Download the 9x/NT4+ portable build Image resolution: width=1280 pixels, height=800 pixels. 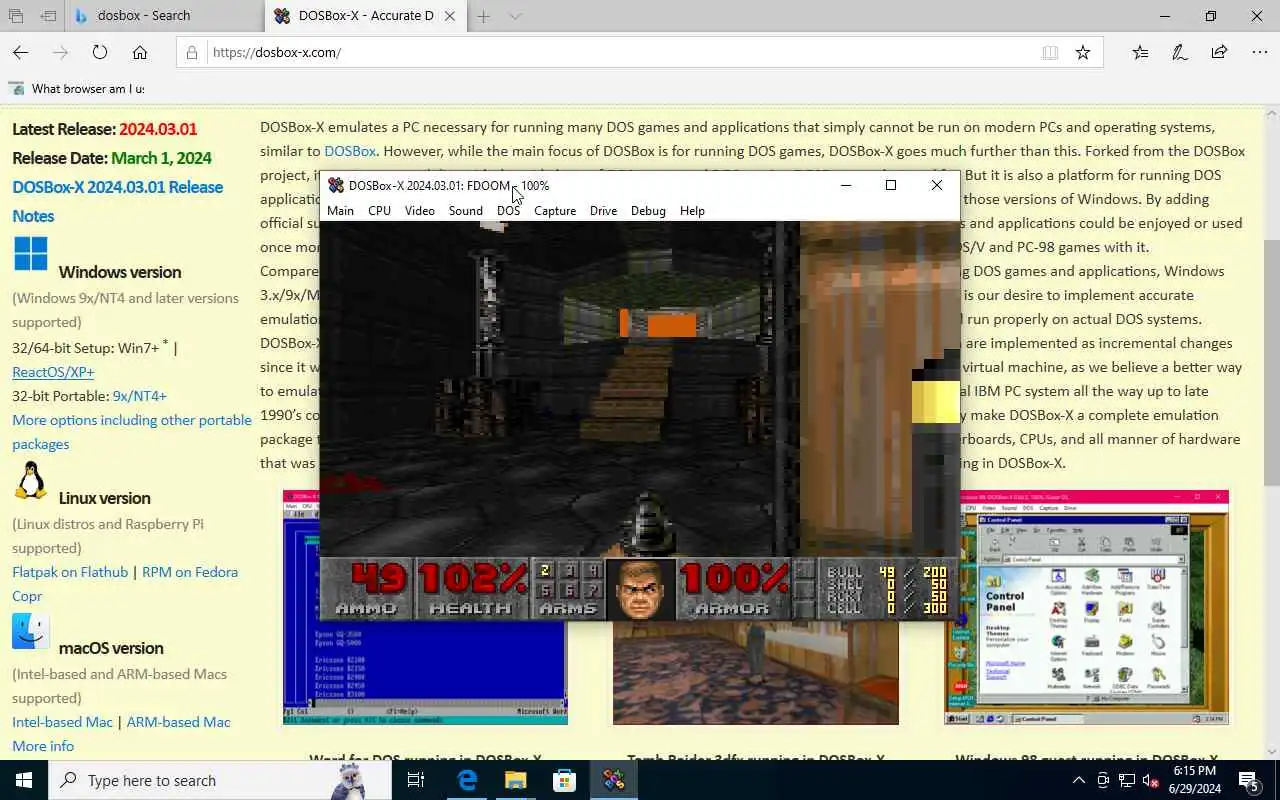(140, 396)
